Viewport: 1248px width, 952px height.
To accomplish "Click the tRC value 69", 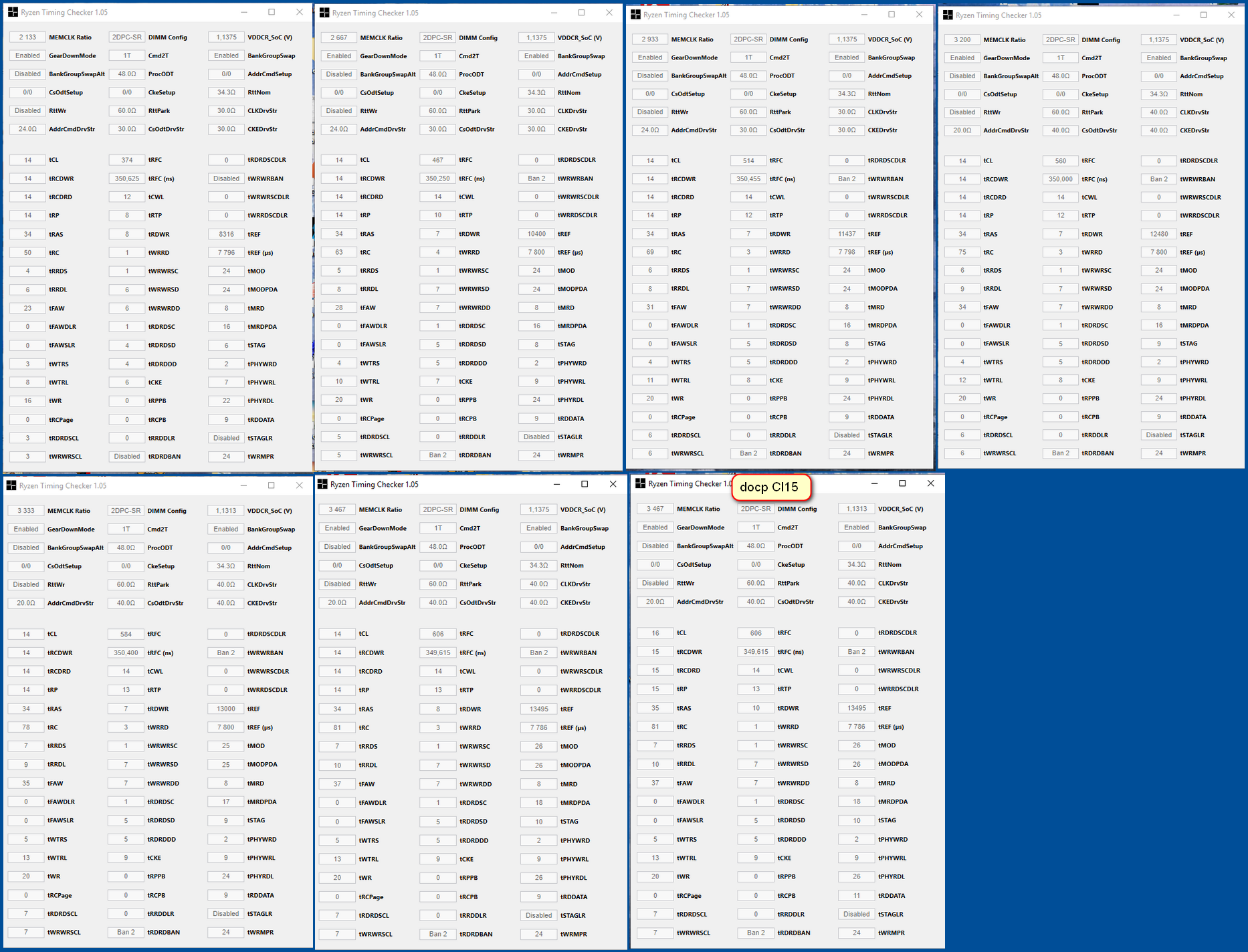I will click(650, 253).
